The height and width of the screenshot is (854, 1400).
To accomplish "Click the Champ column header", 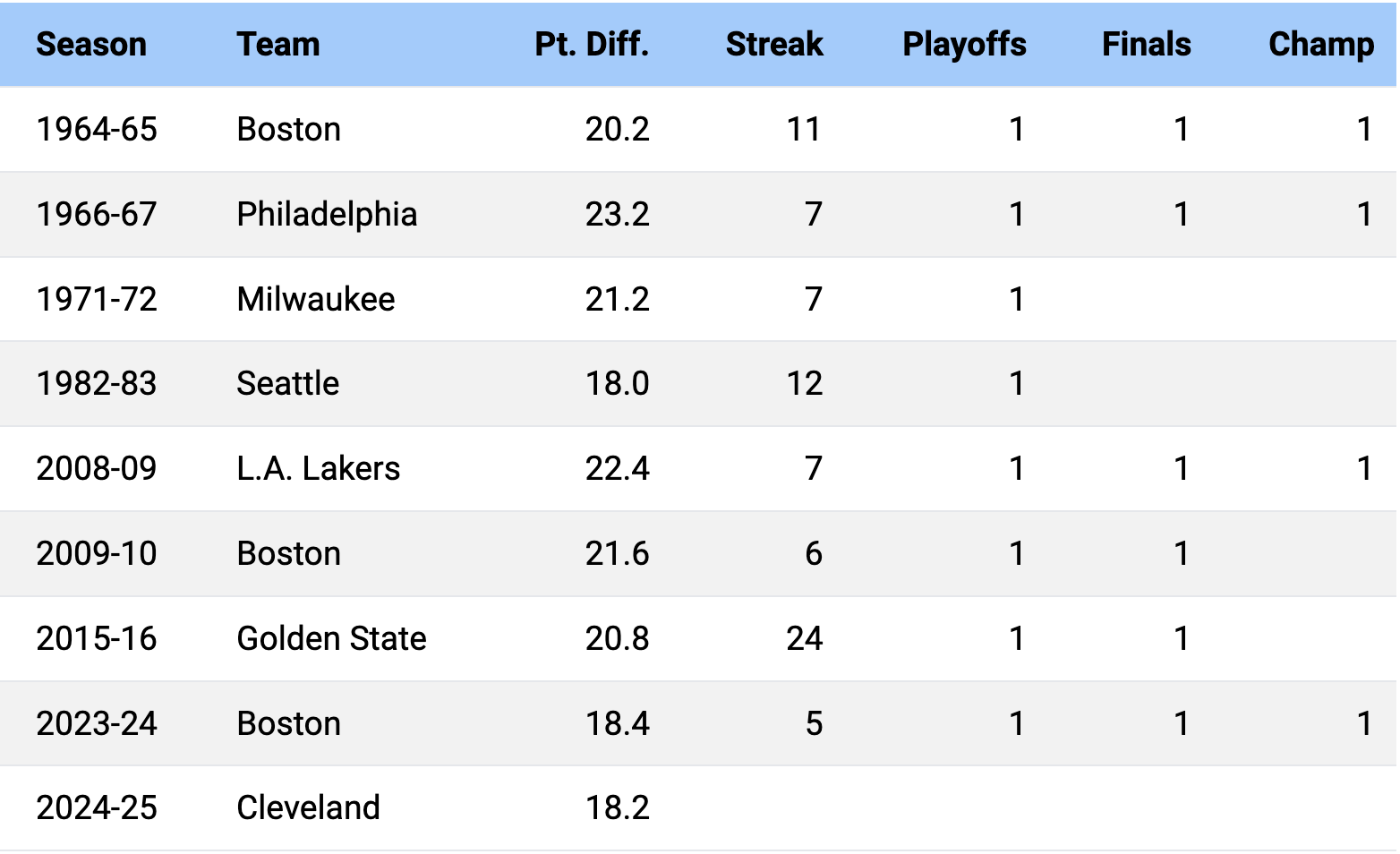I will [x=1320, y=44].
